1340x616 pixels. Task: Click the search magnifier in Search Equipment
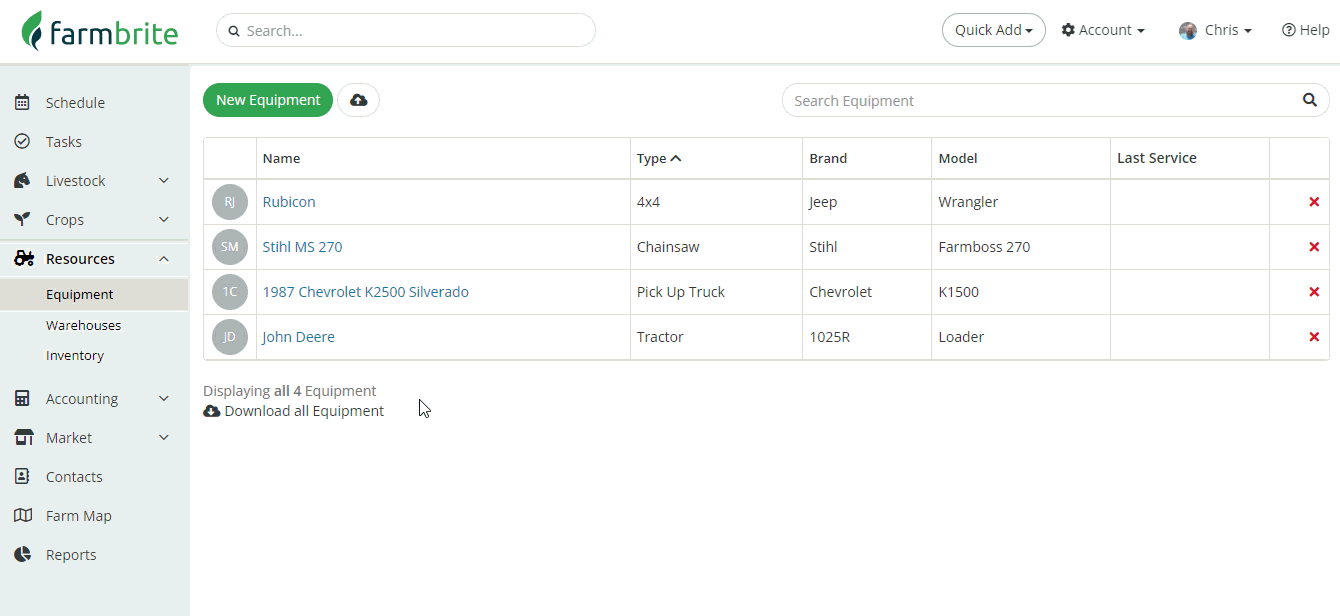(x=1309, y=100)
